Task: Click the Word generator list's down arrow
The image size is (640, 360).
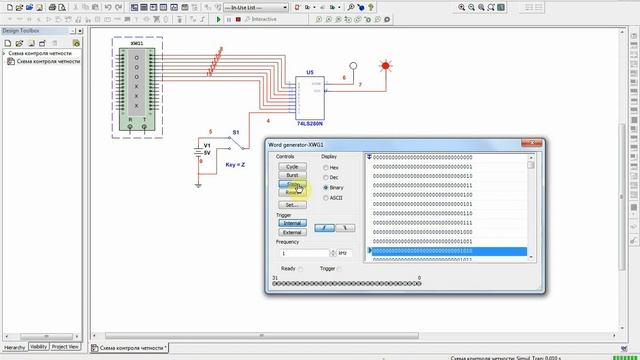Action: pos(531,257)
